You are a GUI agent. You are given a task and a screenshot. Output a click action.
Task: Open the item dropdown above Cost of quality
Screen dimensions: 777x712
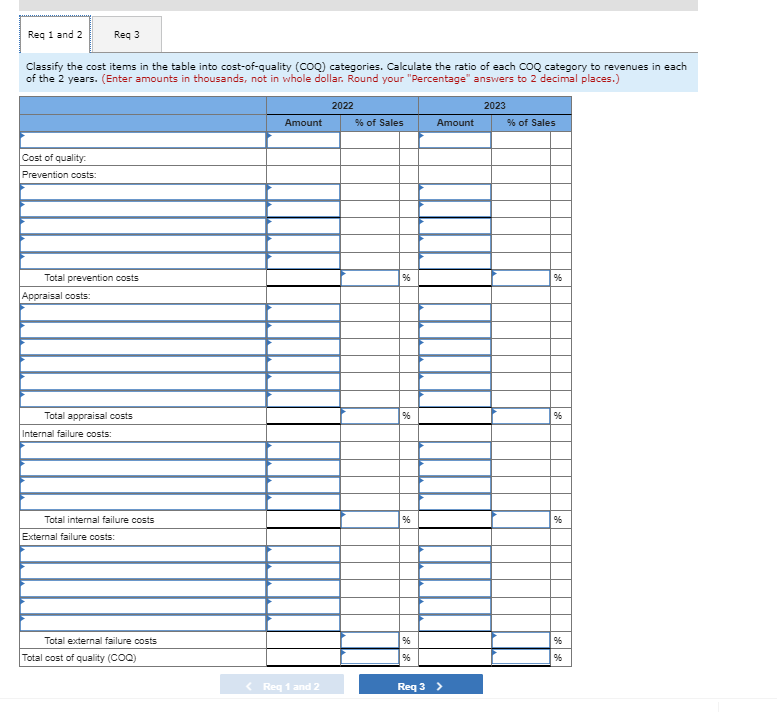(x=143, y=140)
